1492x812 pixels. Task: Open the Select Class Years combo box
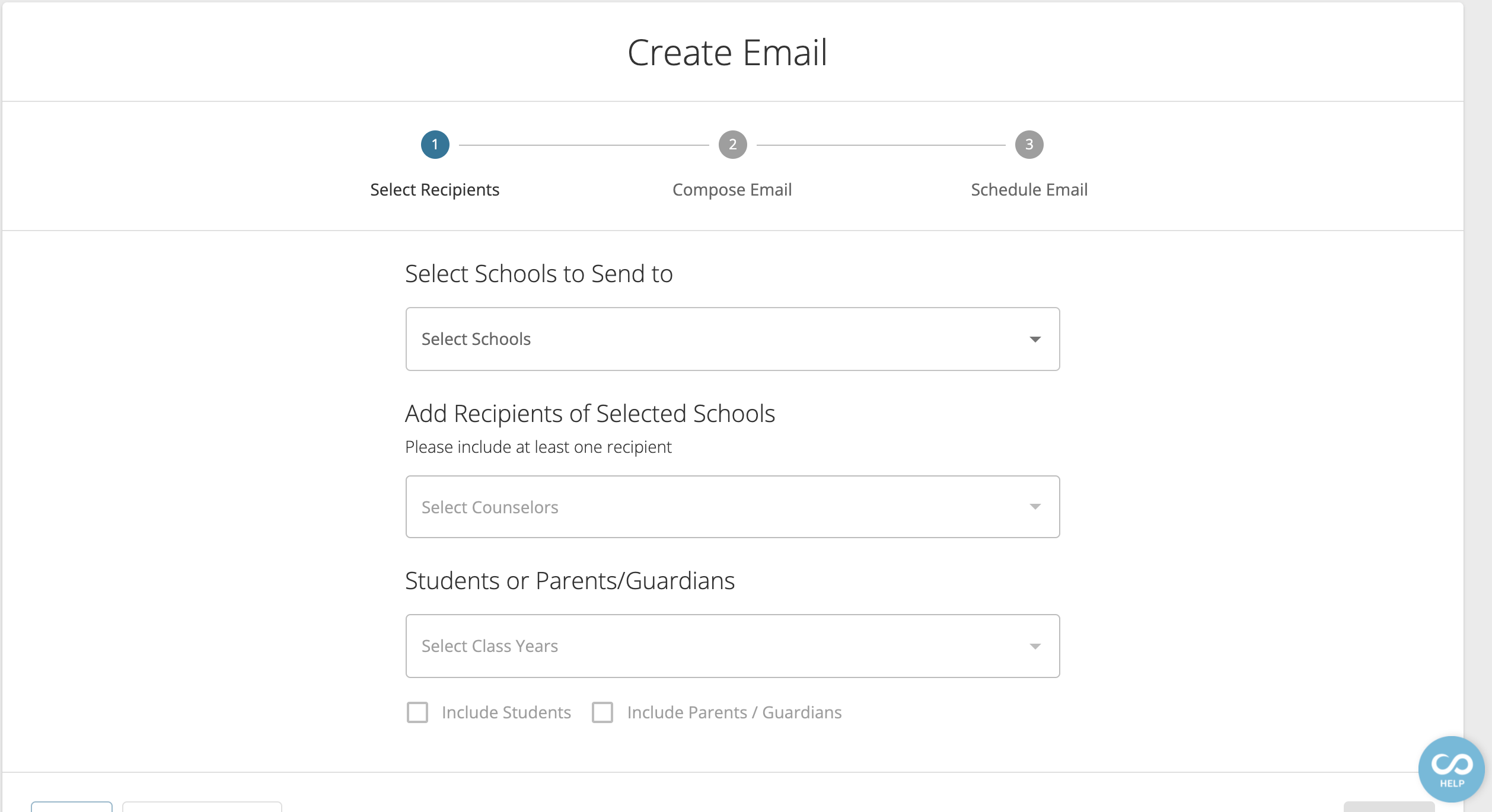[x=733, y=646]
